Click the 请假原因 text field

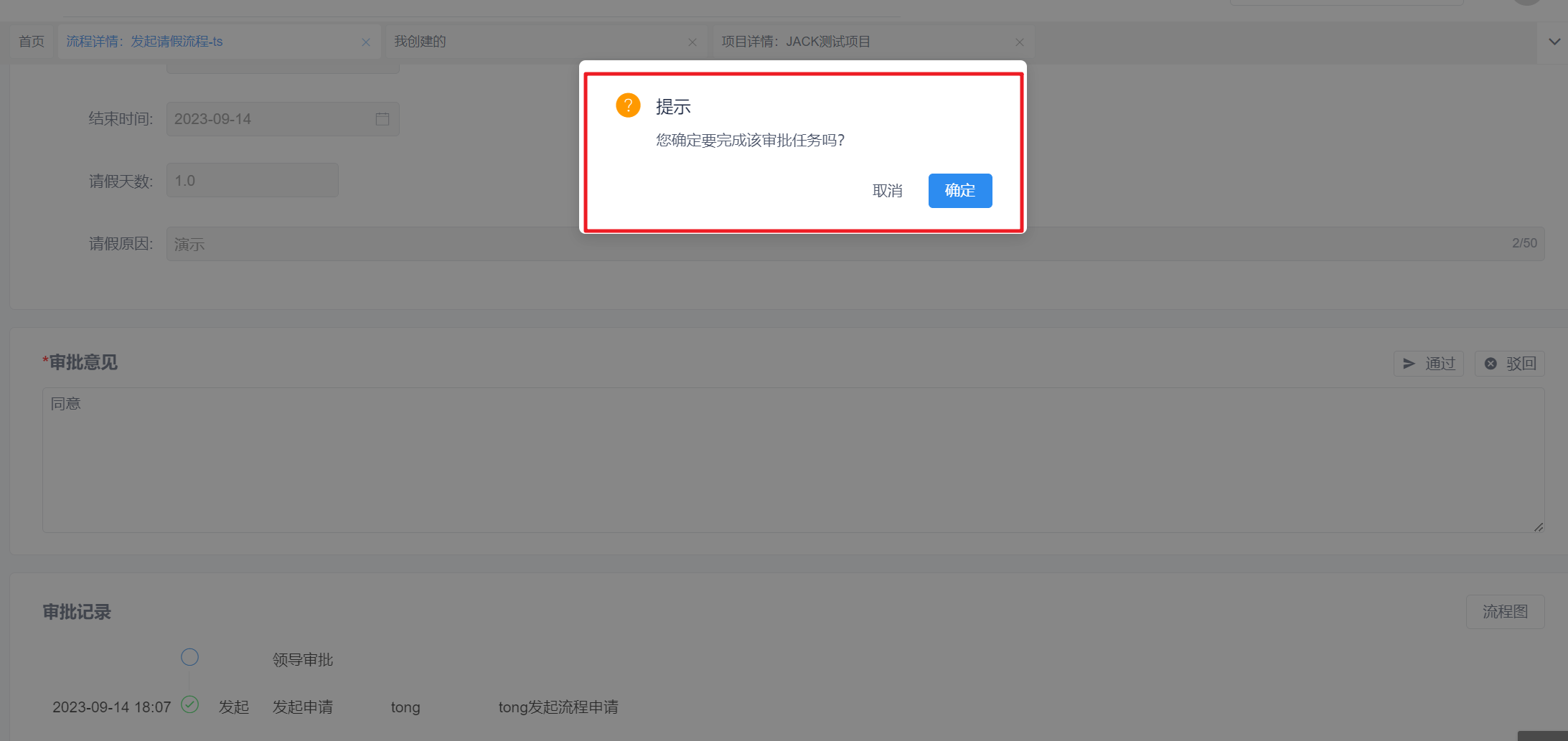[855, 244]
